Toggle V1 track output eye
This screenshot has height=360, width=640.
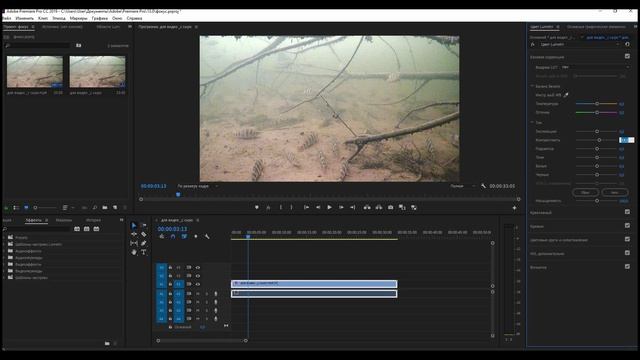(x=198, y=284)
